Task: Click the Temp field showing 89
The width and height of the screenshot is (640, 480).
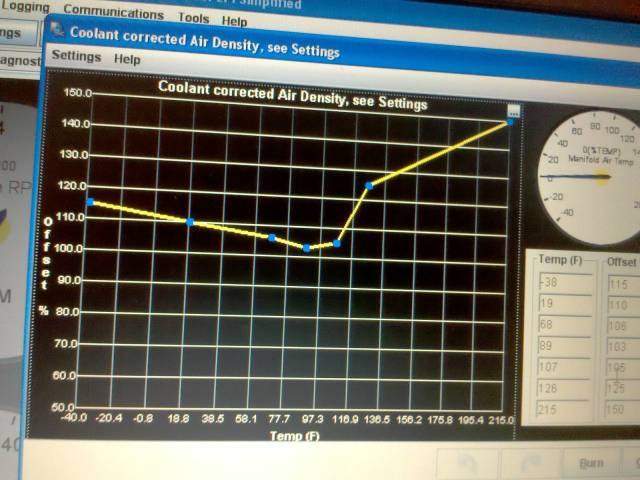Action: coord(564,346)
